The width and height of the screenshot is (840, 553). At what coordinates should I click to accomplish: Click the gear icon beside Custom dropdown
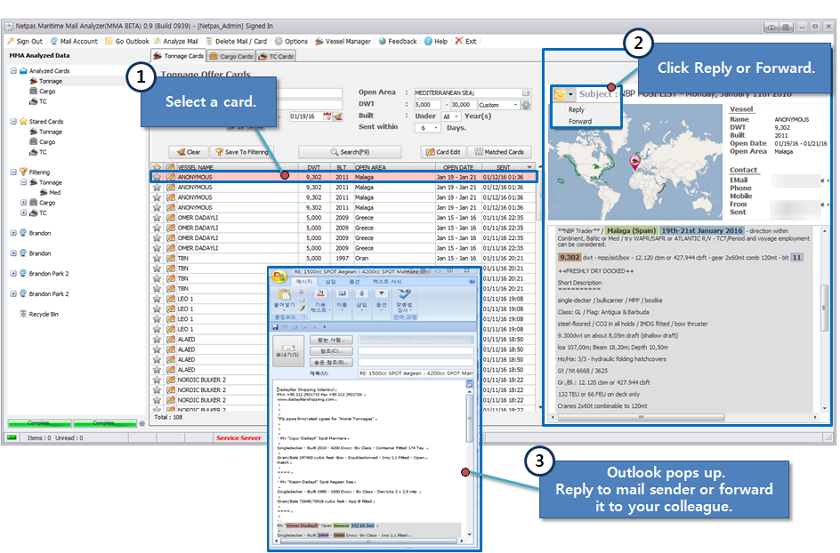point(526,105)
